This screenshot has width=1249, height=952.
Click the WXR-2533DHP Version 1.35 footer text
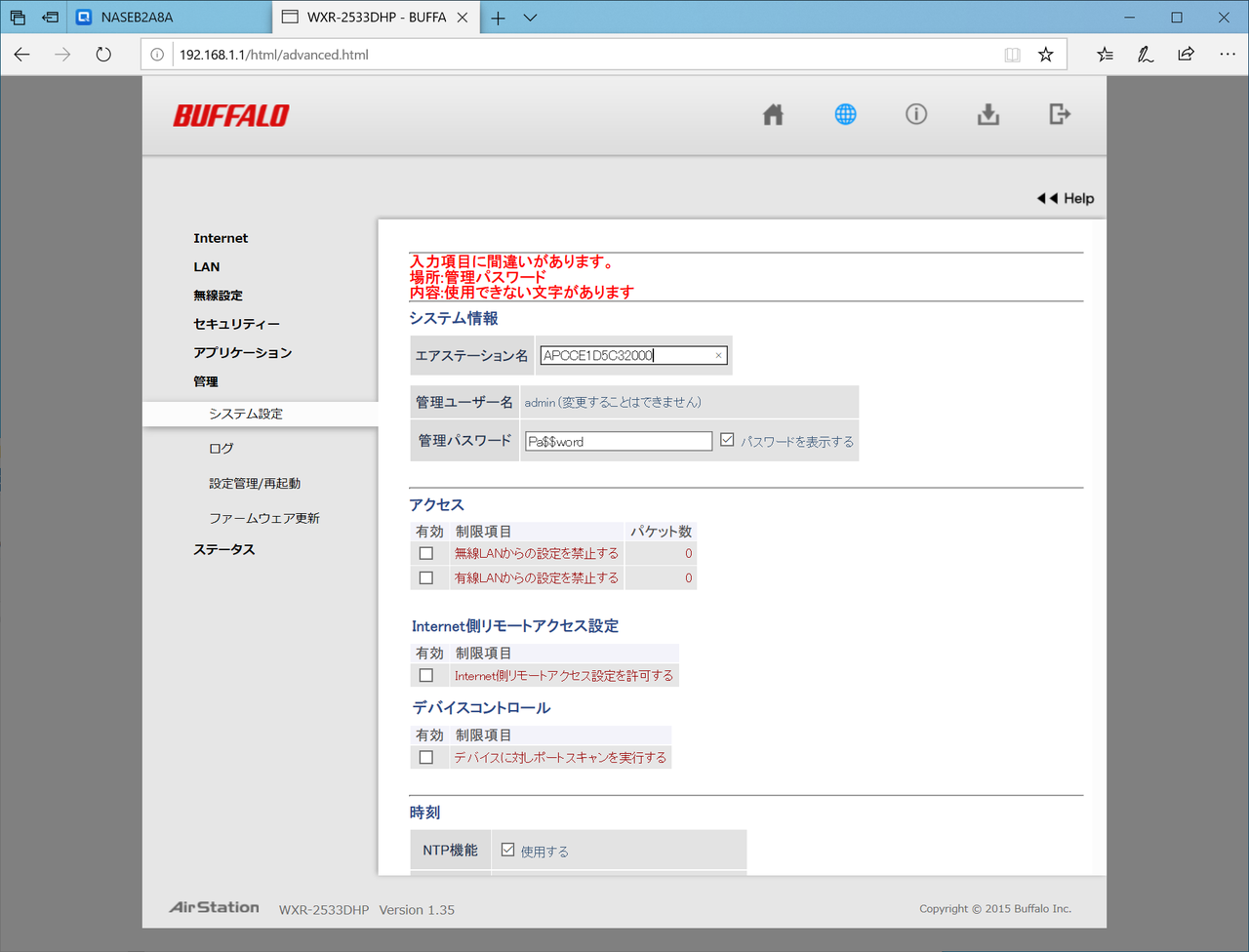tap(367, 910)
